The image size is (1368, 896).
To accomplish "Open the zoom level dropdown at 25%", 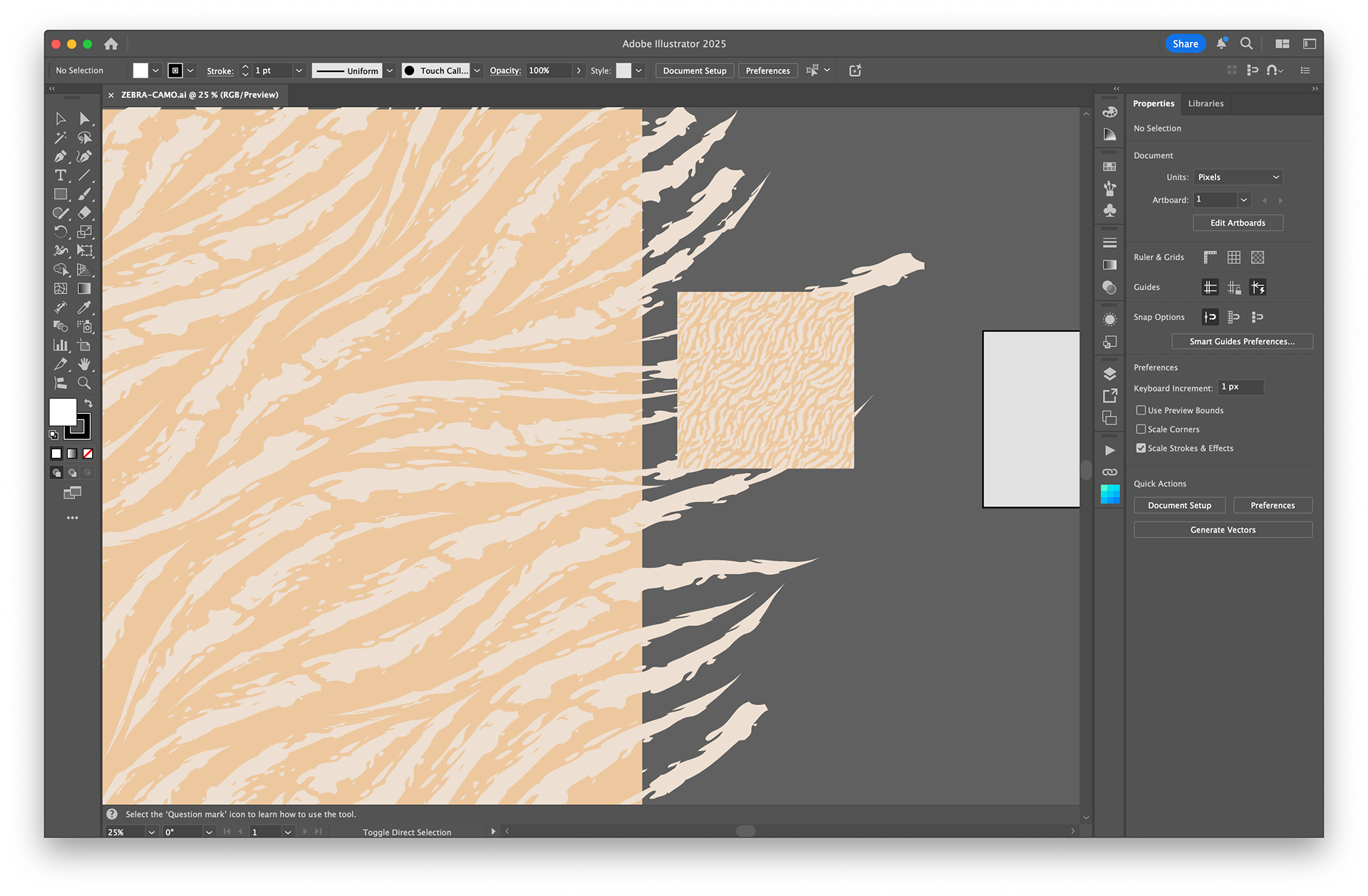I will click(151, 832).
